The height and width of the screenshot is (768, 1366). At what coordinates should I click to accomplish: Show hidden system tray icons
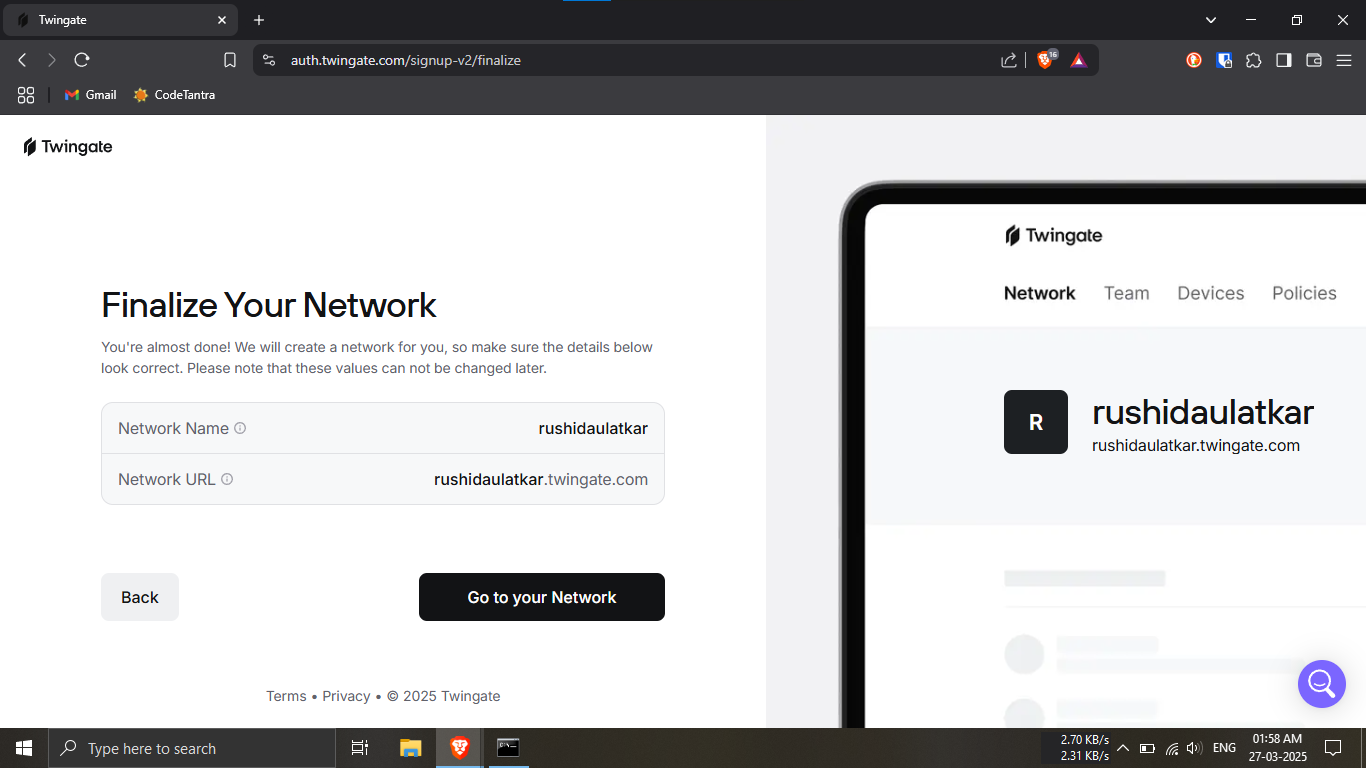[x=1123, y=748]
